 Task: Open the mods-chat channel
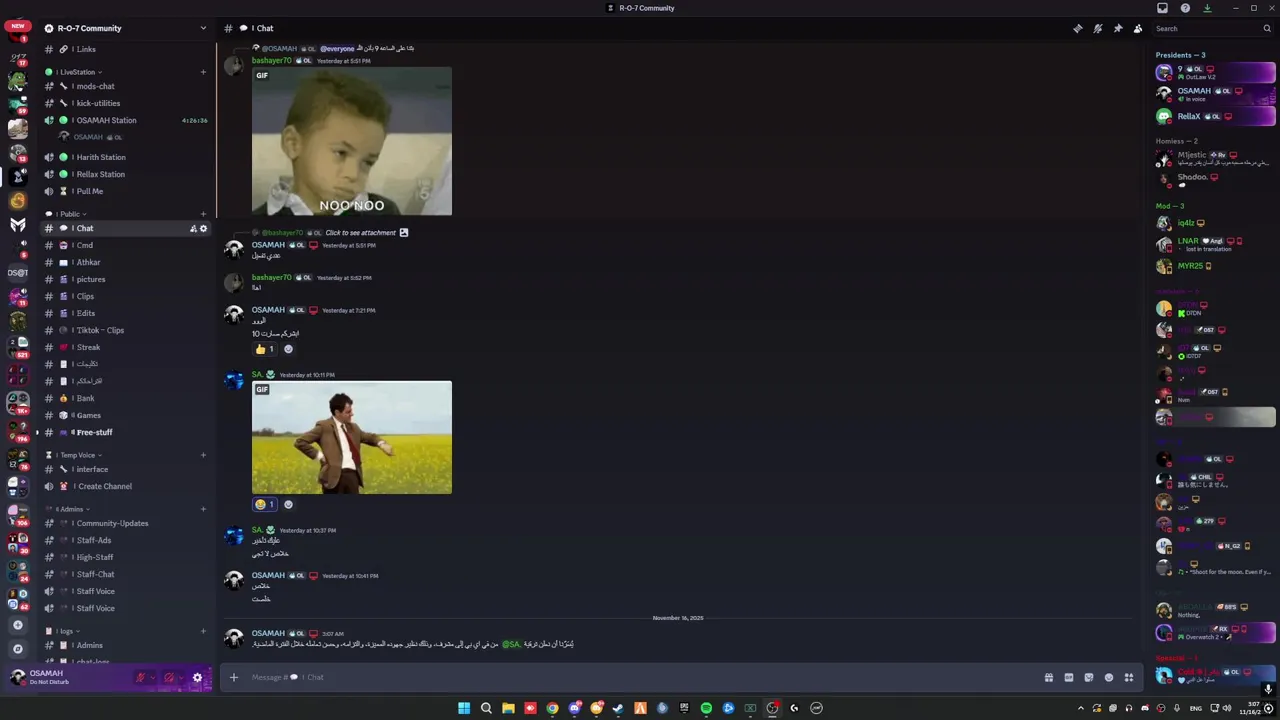pos(126,86)
